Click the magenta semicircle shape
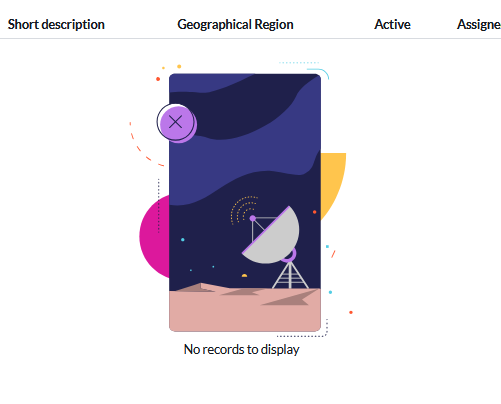 [154, 237]
